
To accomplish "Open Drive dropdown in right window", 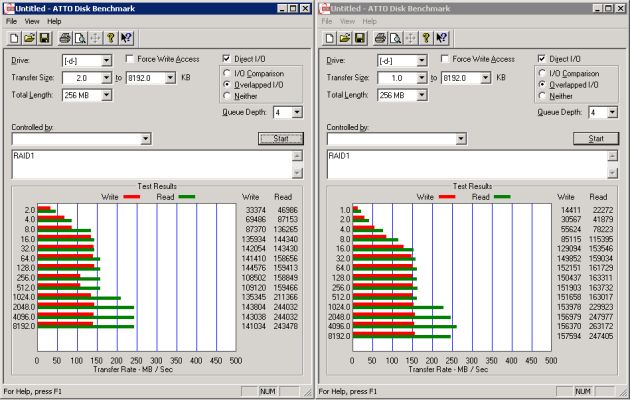I will point(421,61).
